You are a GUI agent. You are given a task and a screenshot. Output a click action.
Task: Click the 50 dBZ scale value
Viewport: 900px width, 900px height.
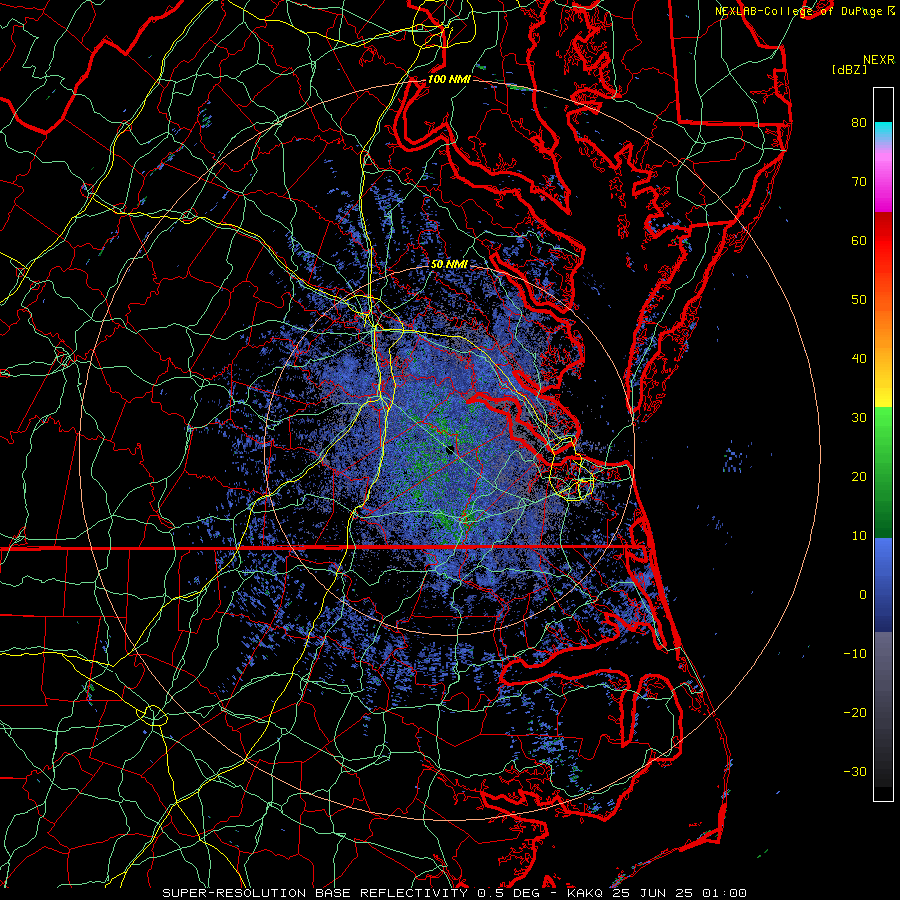[x=859, y=300]
